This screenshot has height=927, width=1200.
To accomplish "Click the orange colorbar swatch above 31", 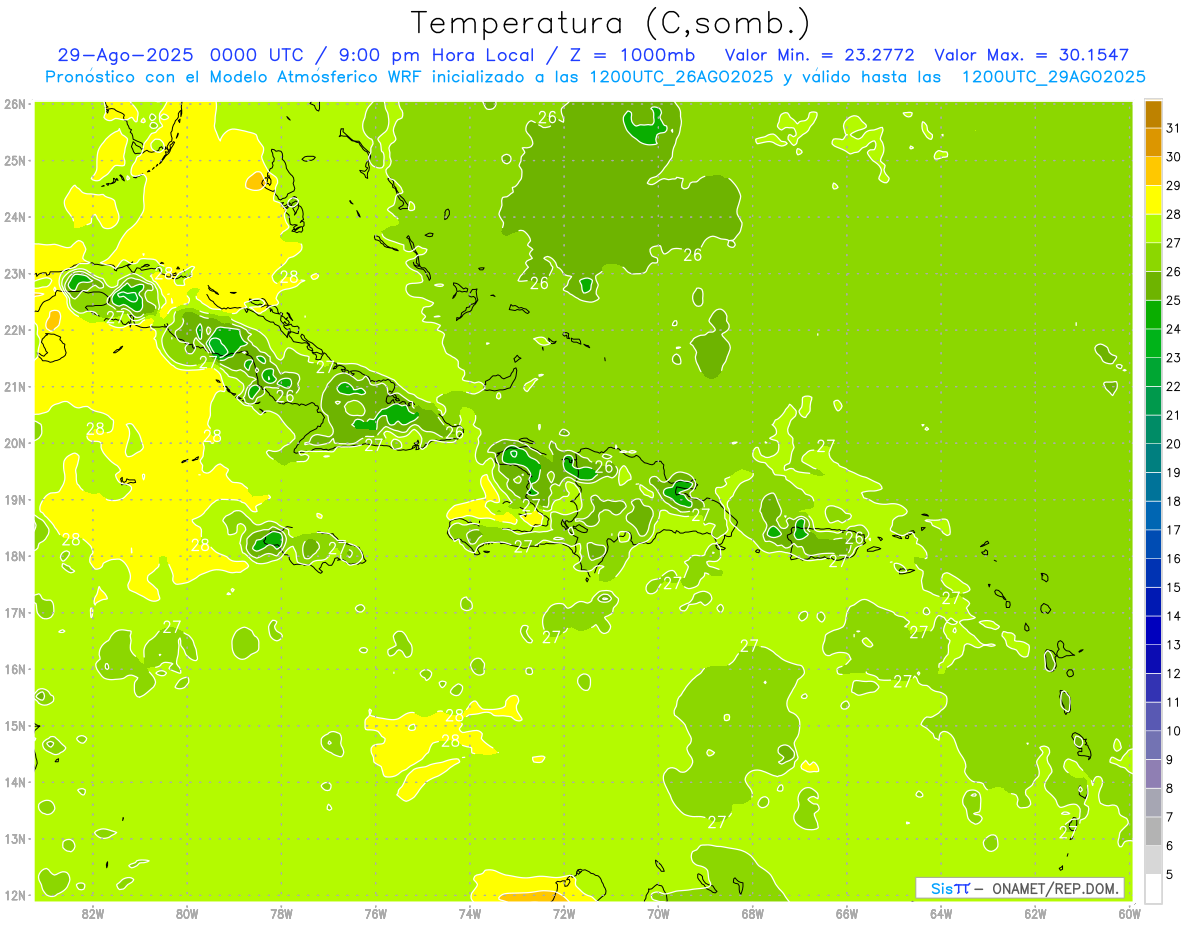I will point(1153,114).
